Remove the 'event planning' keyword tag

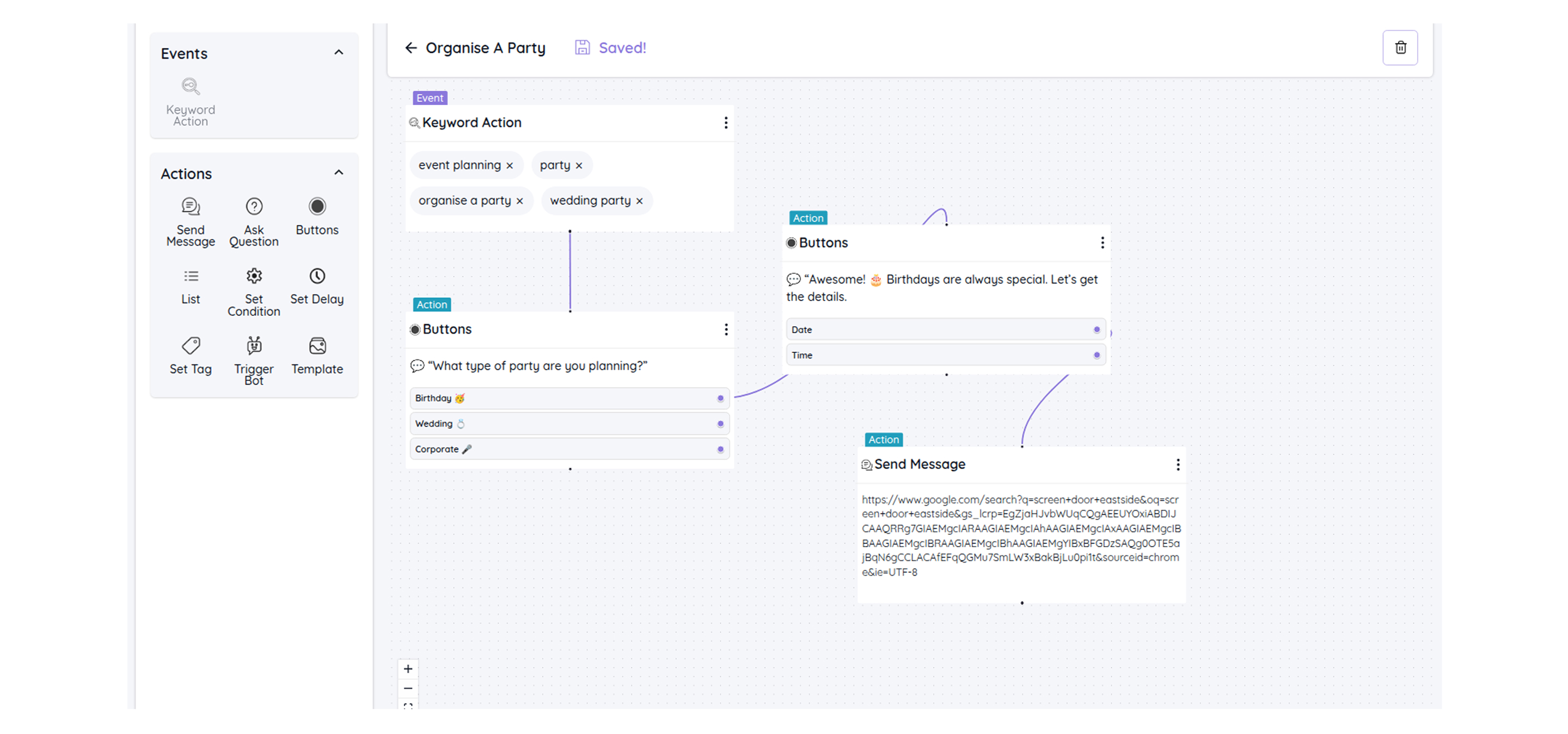[510, 166]
